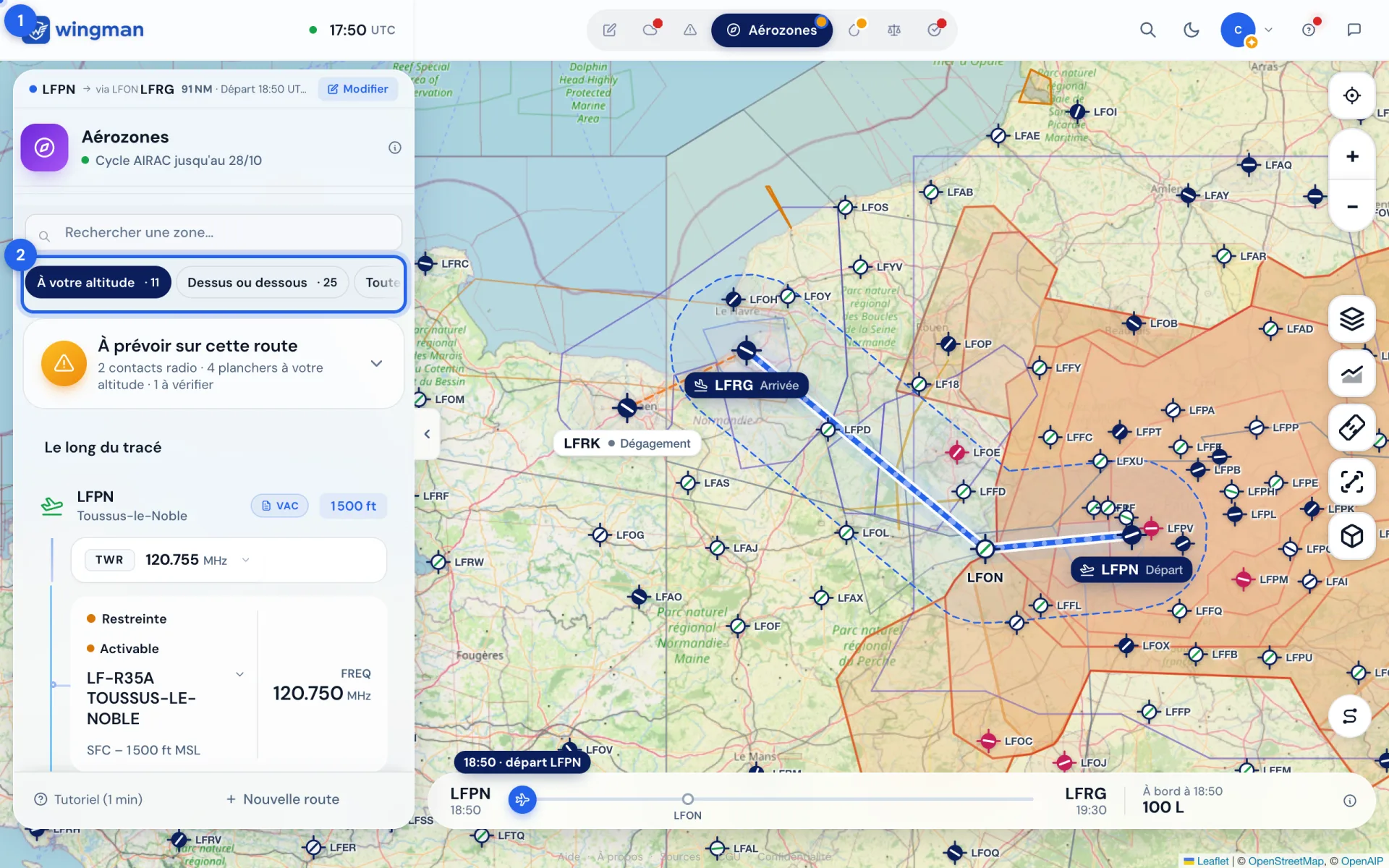The width and height of the screenshot is (1389, 868).
Task: Expand the LF-R35A Toussus-le-Noble zone
Action: pos(239,674)
